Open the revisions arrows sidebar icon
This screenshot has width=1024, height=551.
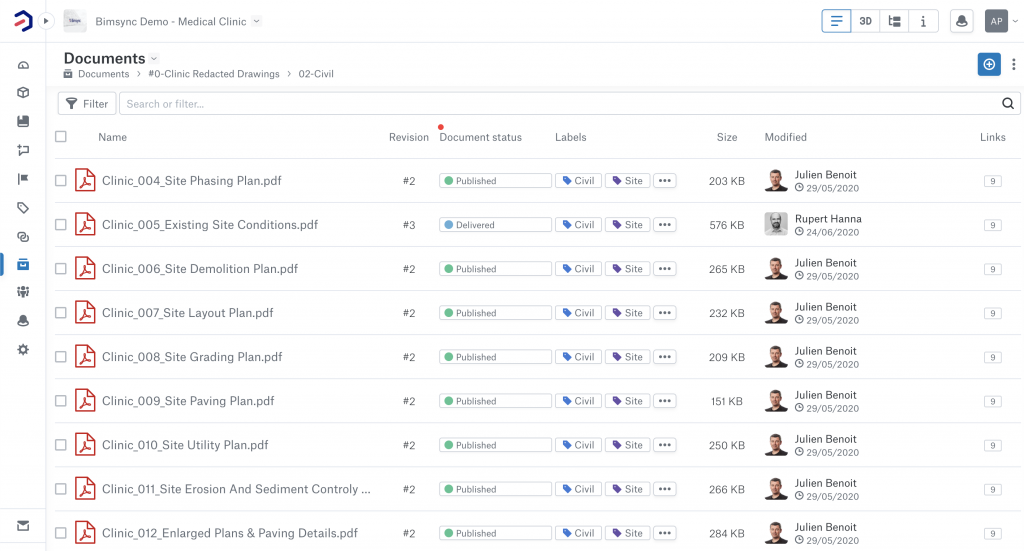(x=23, y=150)
